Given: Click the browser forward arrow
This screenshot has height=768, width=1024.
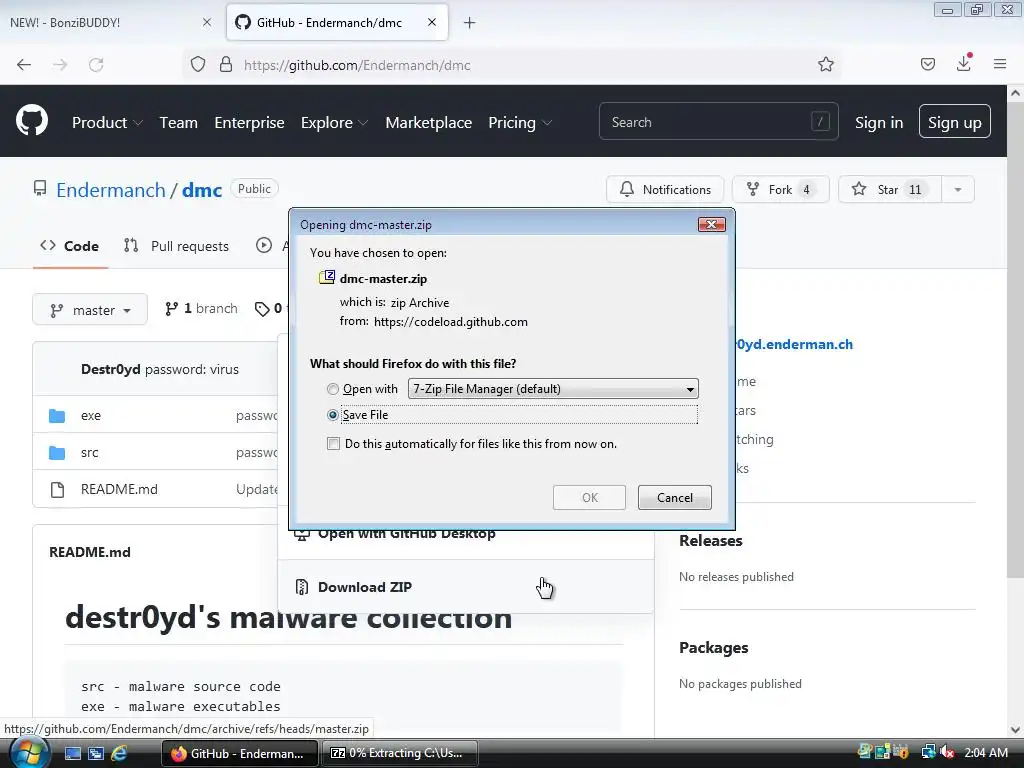Looking at the screenshot, I should click(x=60, y=65).
